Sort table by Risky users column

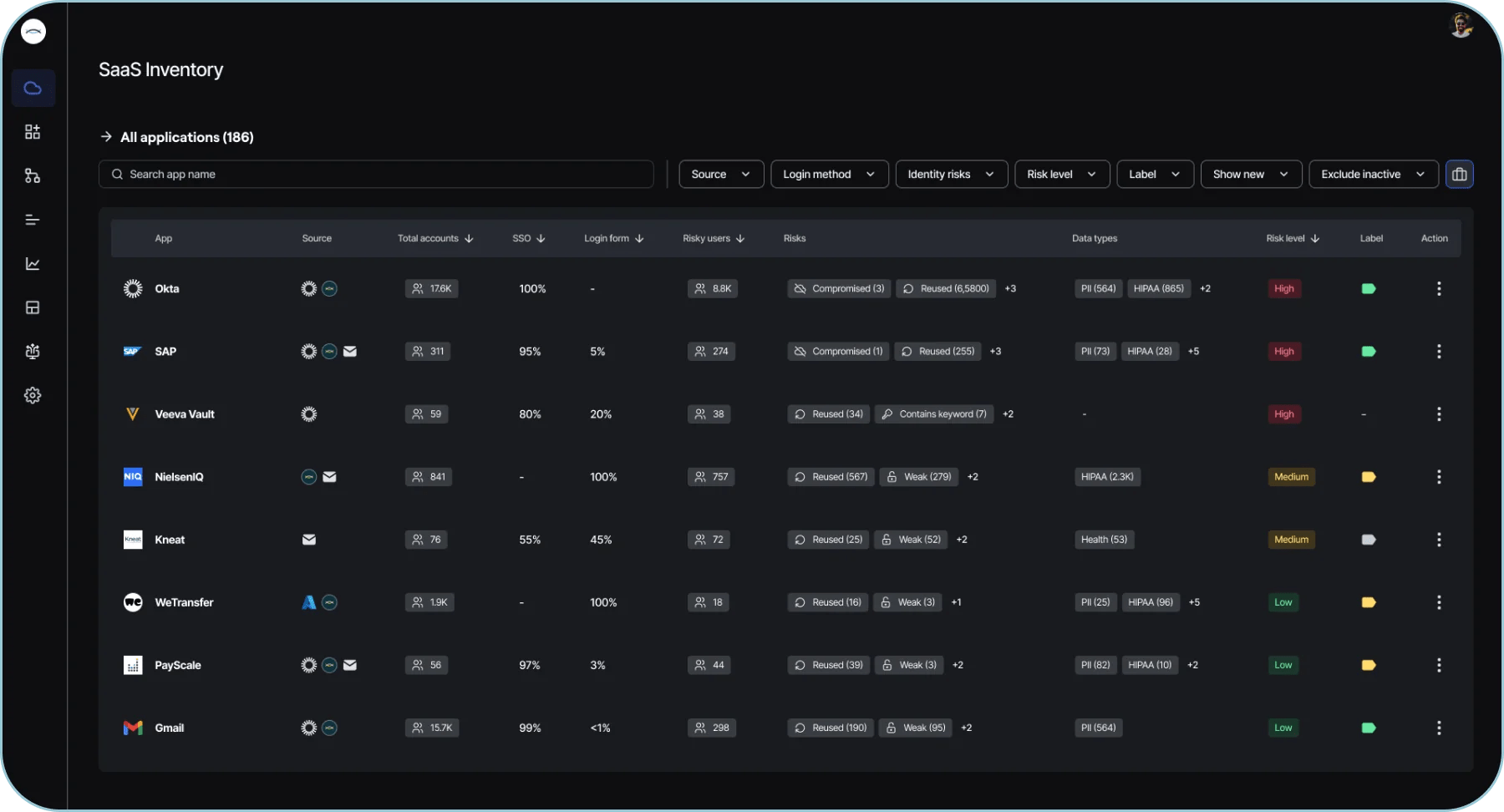click(713, 239)
